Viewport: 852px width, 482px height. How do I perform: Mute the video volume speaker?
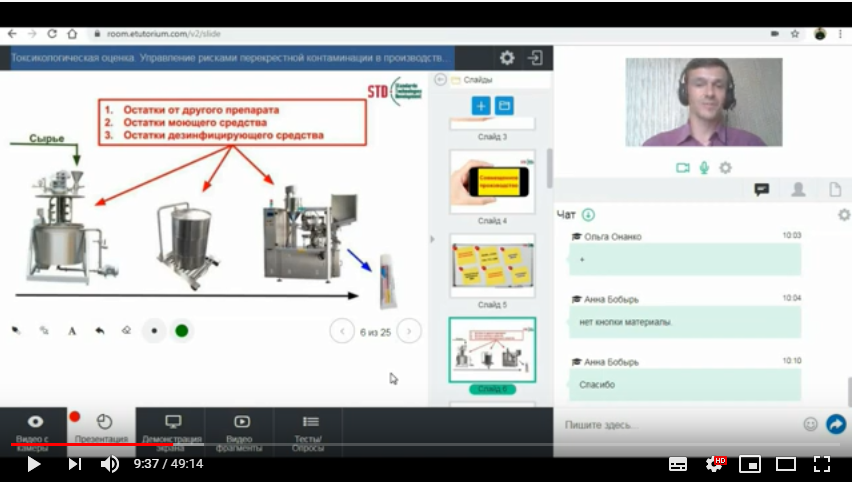110,464
